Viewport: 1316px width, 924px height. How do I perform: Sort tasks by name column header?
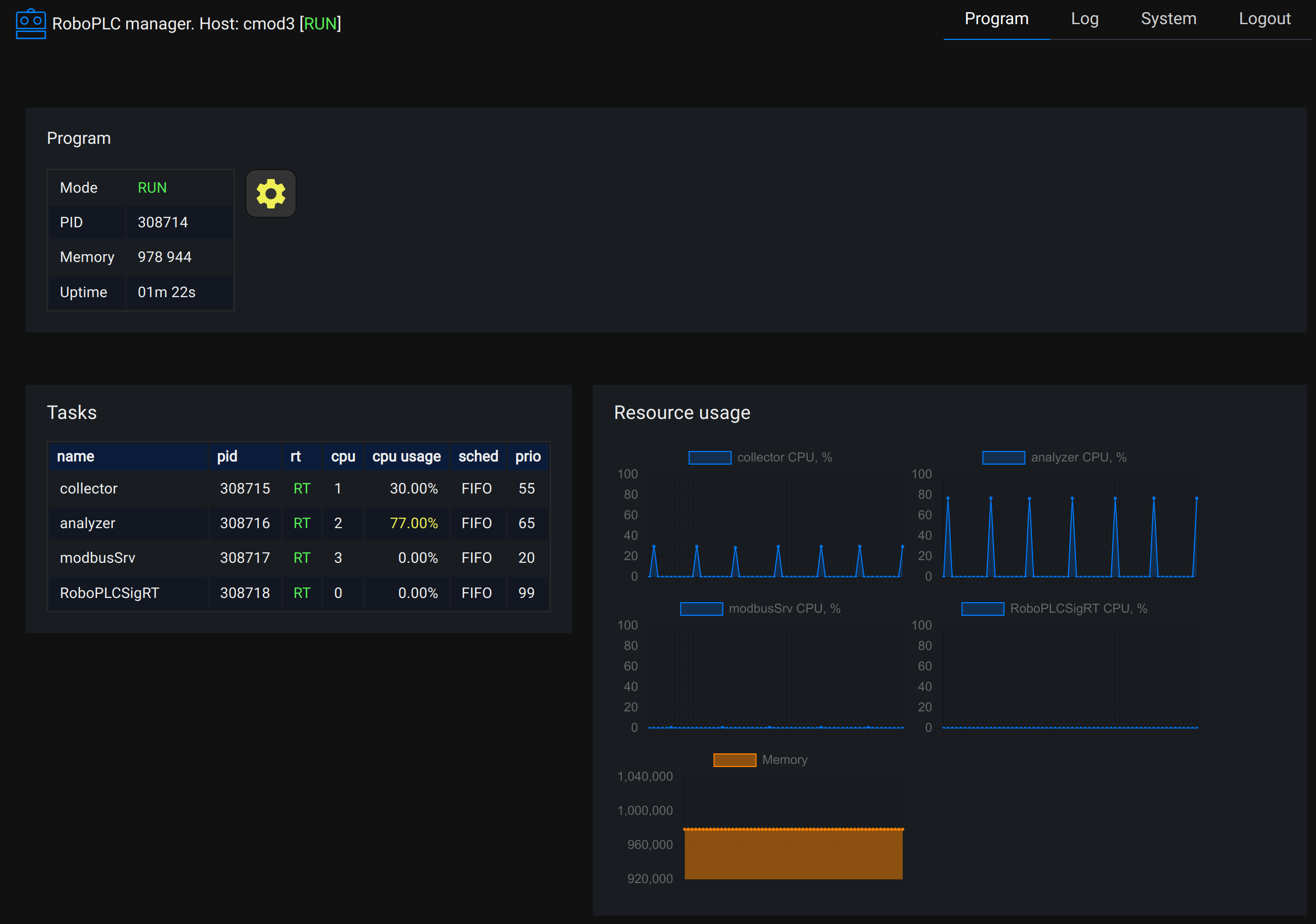click(76, 457)
